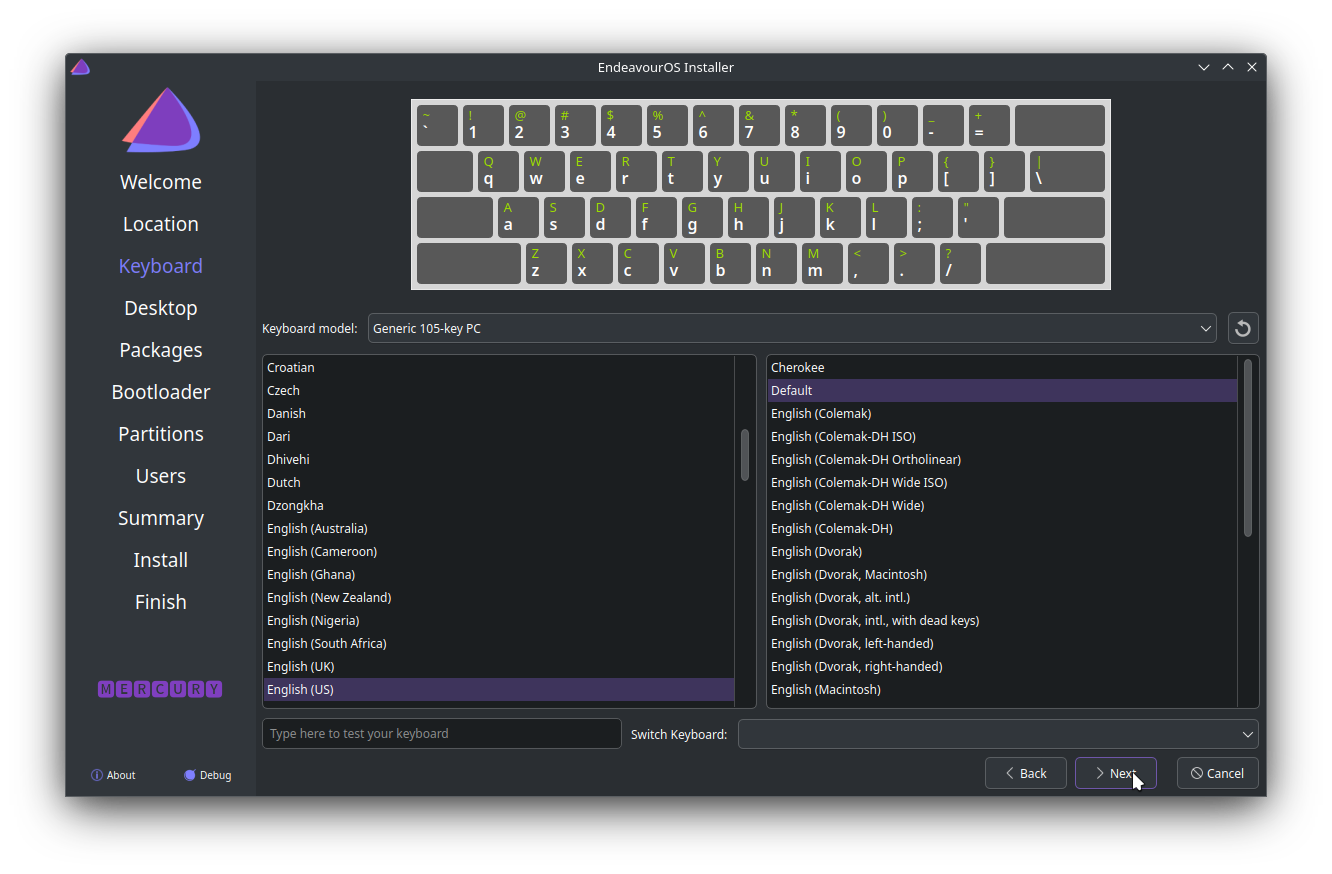Click the Next button
This screenshot has width=1332, height=874.
pos(1116,773)
